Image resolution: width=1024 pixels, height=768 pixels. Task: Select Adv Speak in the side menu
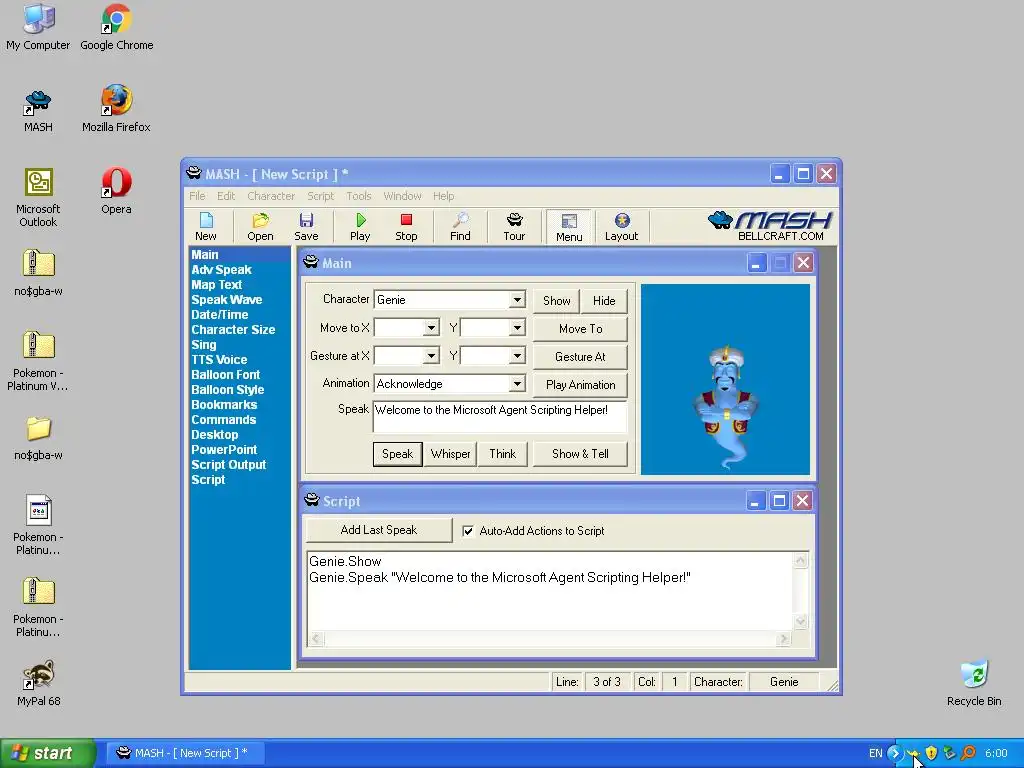(221, 270)
